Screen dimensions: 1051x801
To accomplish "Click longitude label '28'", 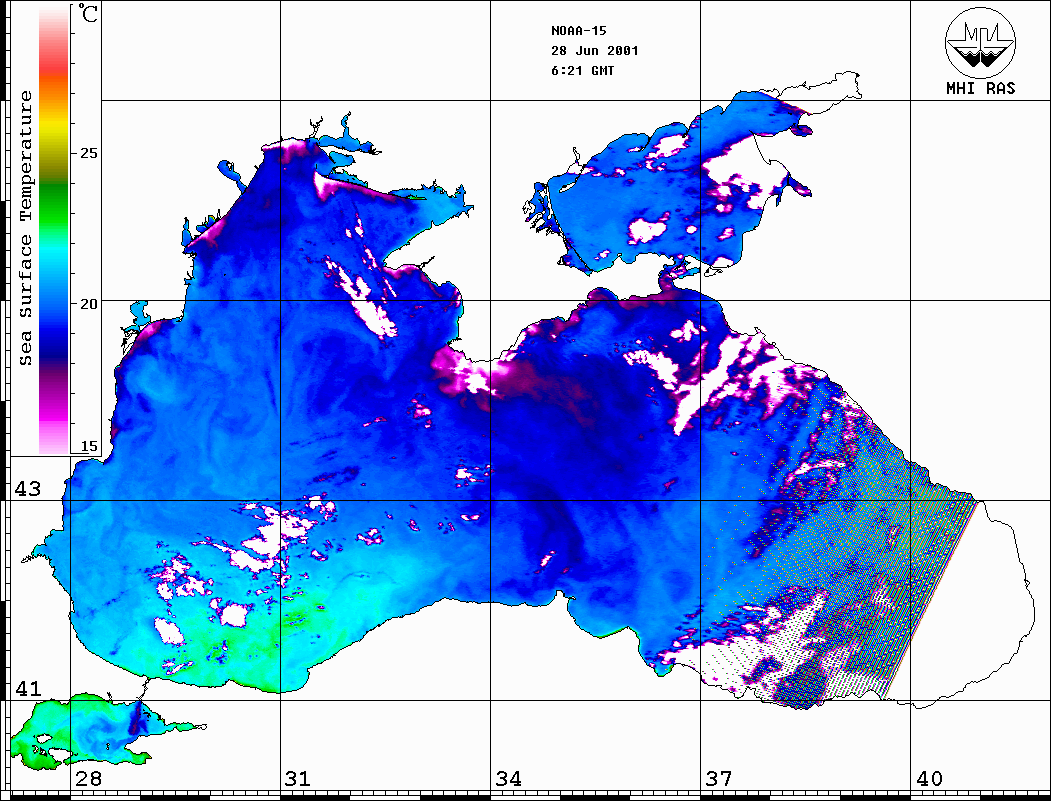I will pyautogui.click(x=88, y=779).
